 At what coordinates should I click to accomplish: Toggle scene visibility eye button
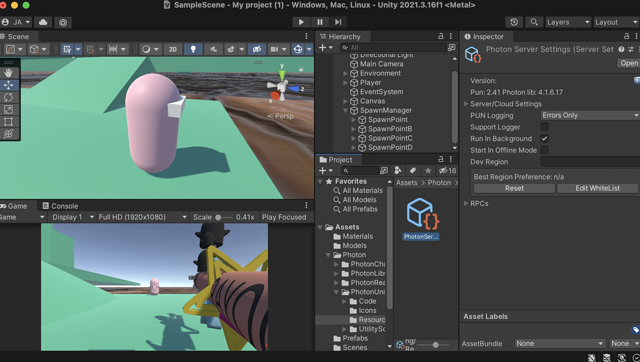[x=256, y=49]
